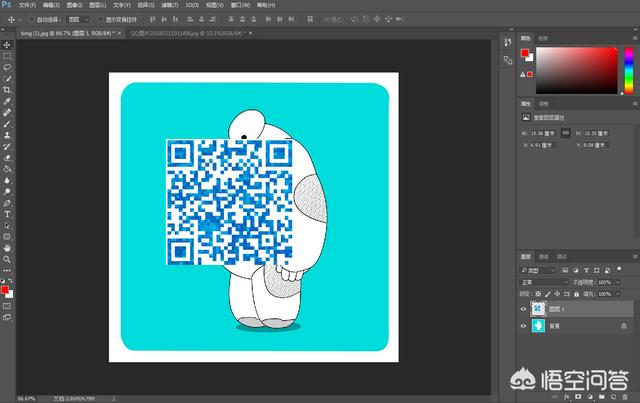
Task: Select the History Brush tool
Action: 7,147
